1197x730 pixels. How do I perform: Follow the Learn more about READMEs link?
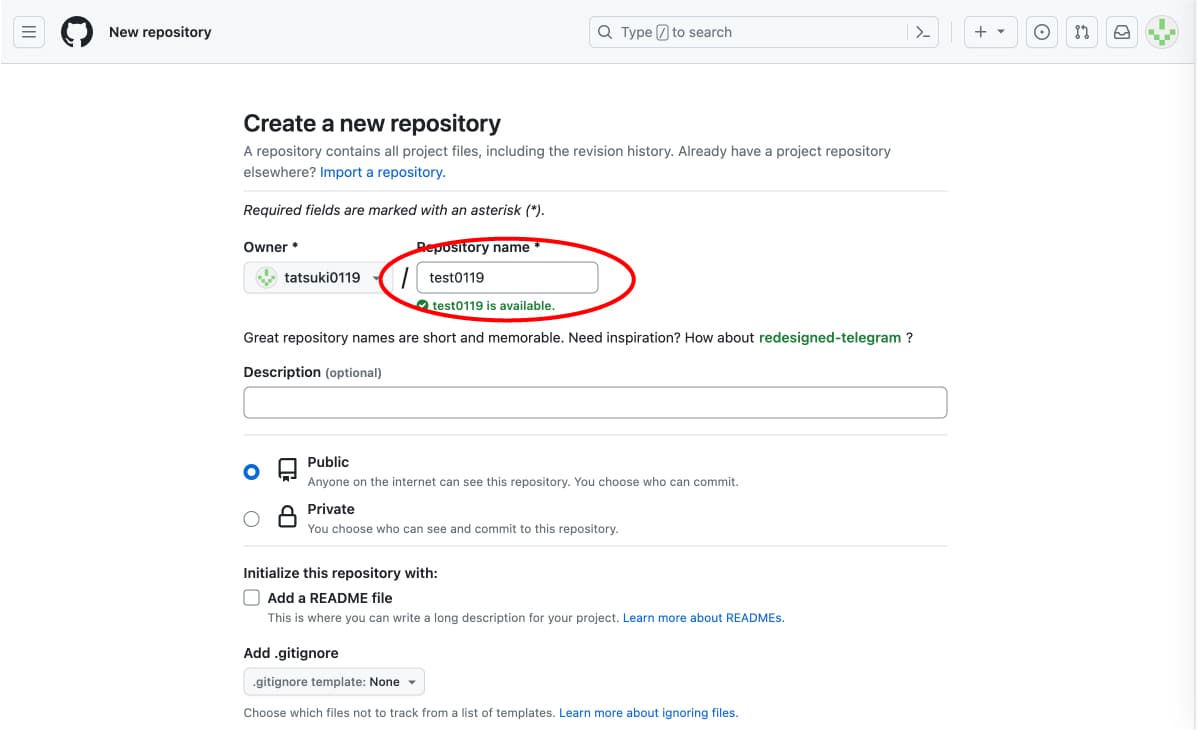pyautogui.click(x=703, y=617)
